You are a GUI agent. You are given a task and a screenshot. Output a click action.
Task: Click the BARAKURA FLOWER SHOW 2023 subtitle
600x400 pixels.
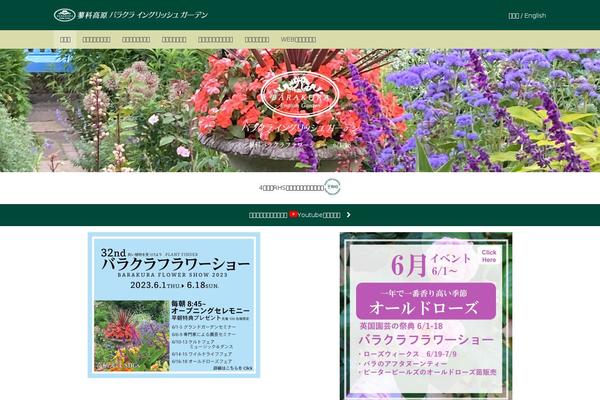click(x=172, y=275)
